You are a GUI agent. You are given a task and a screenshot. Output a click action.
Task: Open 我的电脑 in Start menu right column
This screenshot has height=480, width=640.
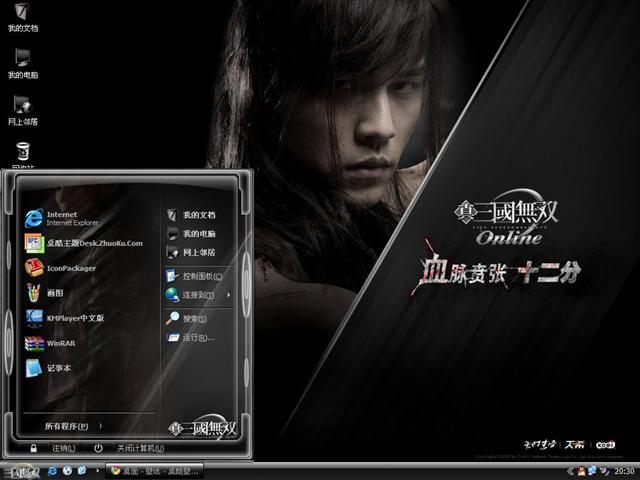(x=191, y=233)
